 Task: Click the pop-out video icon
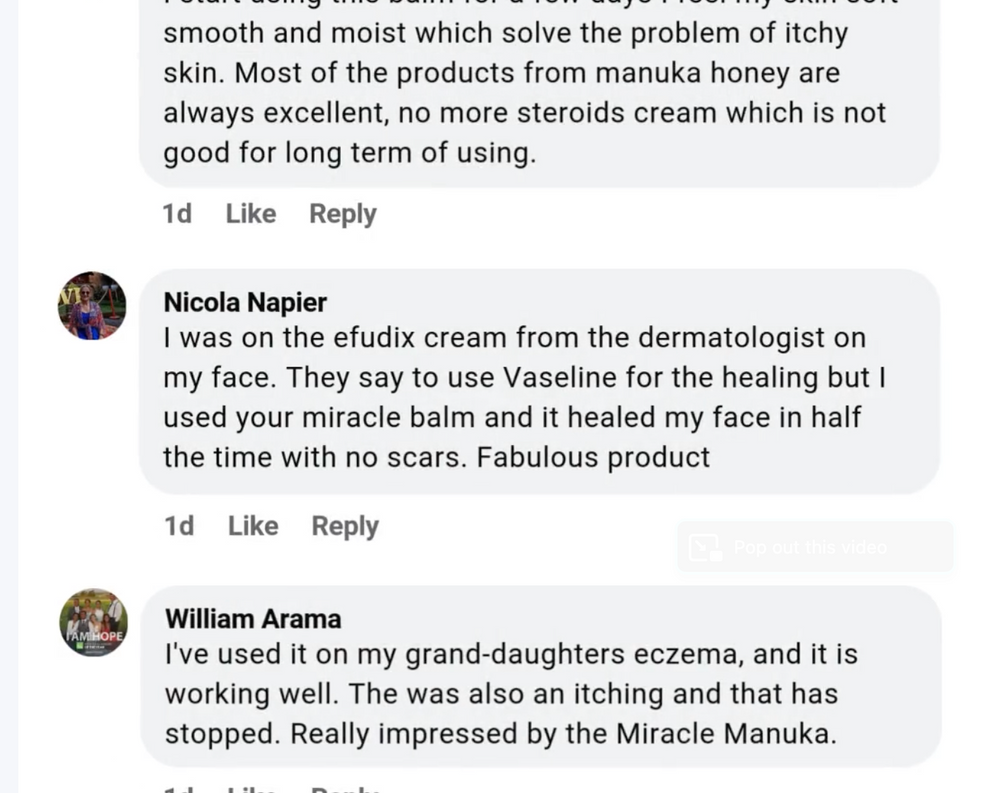coord(705,547)
